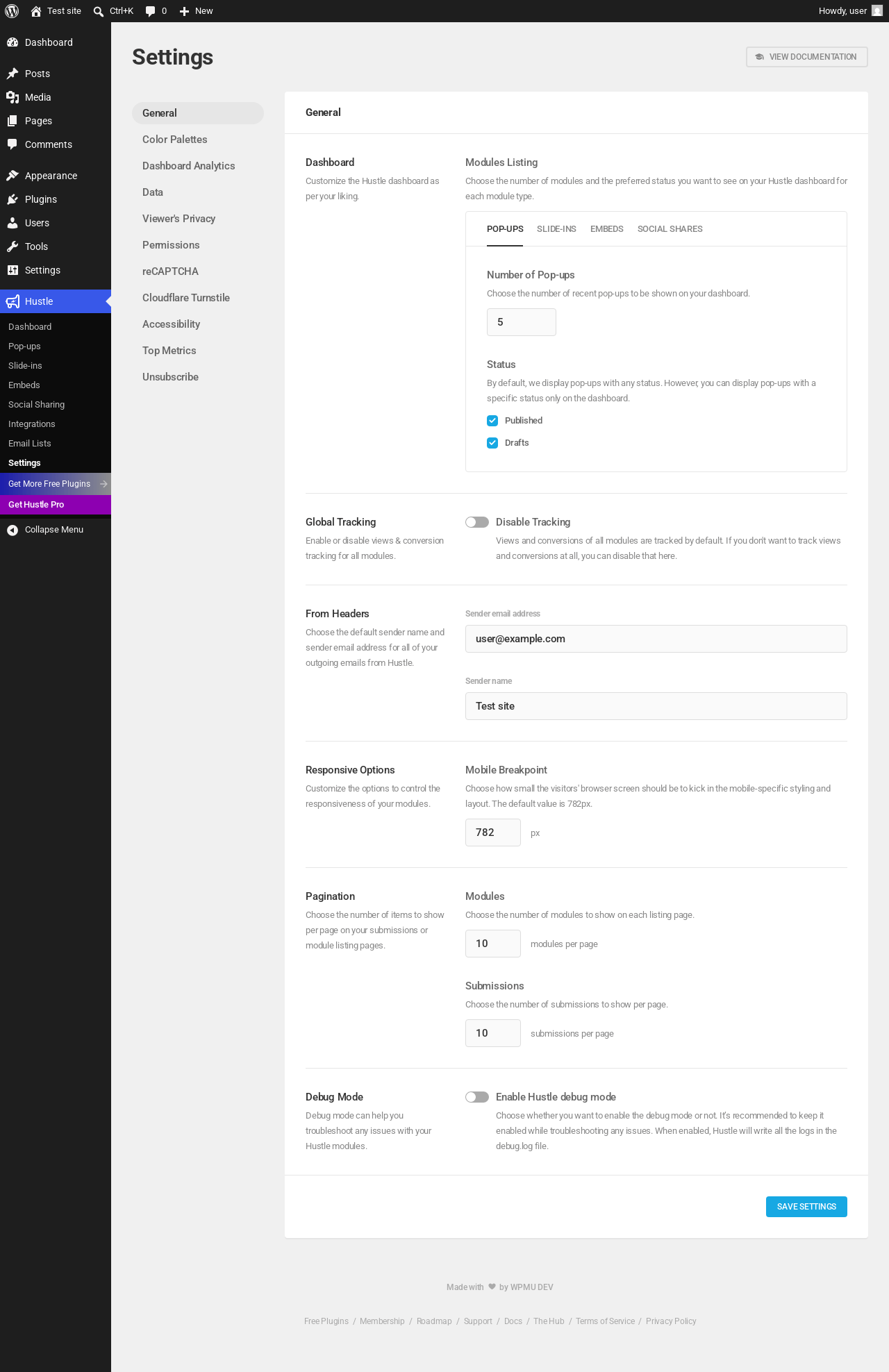Open Unsubscribe settings section
The width and height of the screenshot is (889, 1372).
pyautogui.click(x=198, y=377)
